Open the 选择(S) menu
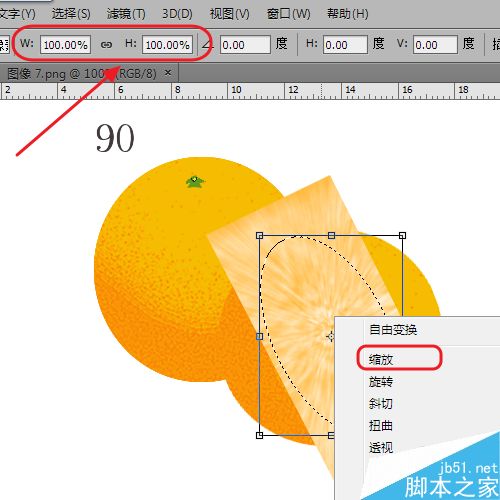 coord(71,14)
